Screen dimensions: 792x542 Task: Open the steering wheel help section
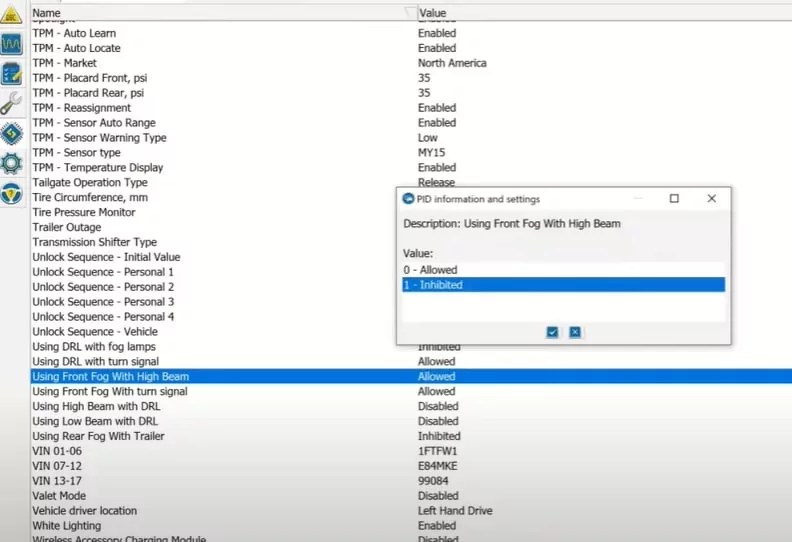coord(11,194)
